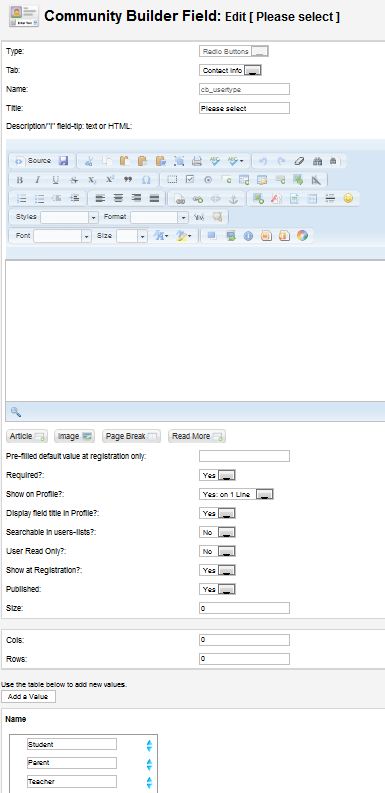Click the Article button
385x793 pixels.
(27, 436)
